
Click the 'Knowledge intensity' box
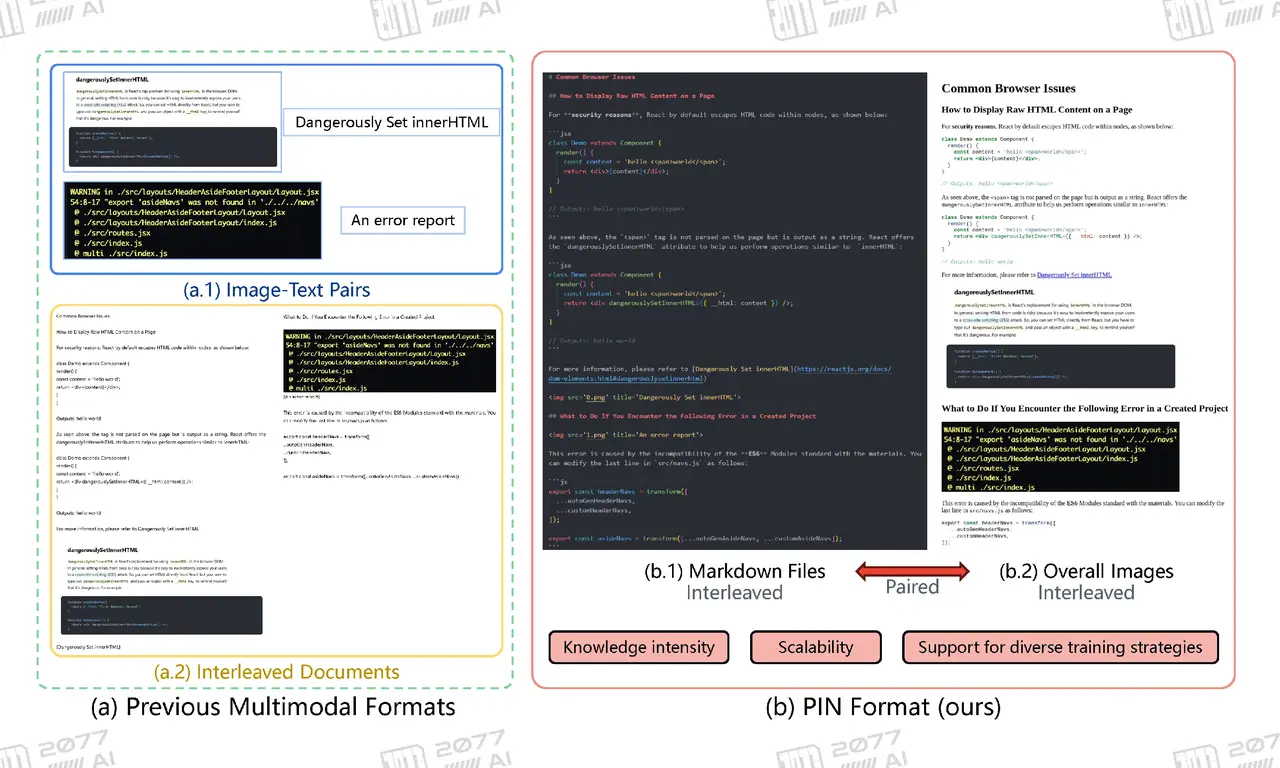coord(639,647)
